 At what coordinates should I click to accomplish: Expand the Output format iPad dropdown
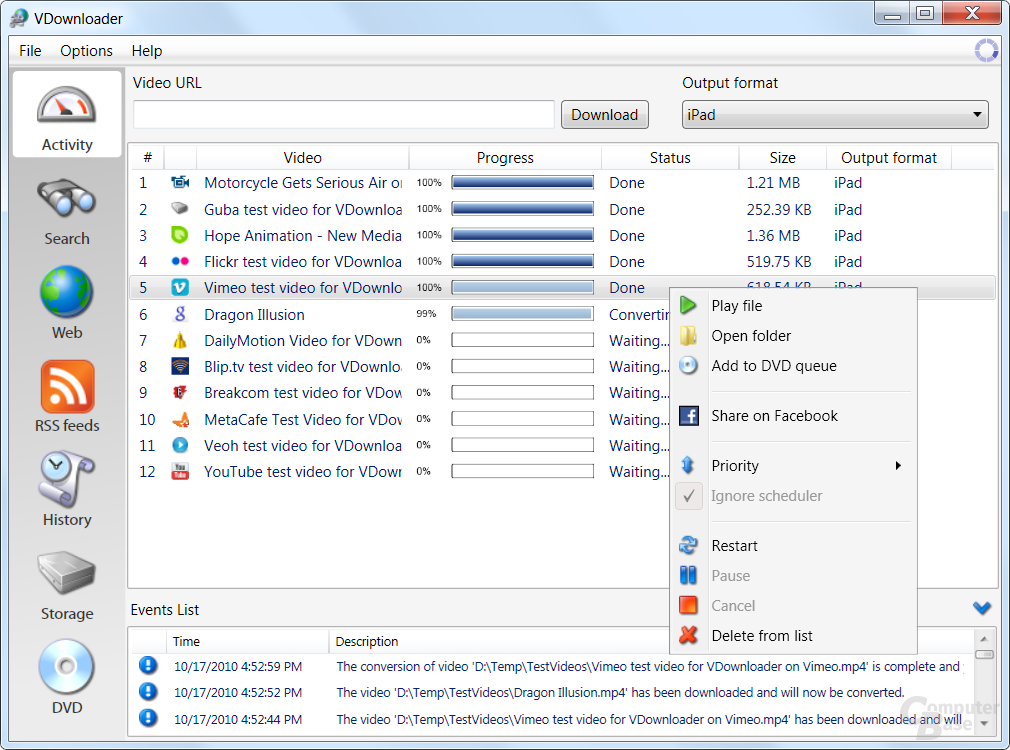835,115
